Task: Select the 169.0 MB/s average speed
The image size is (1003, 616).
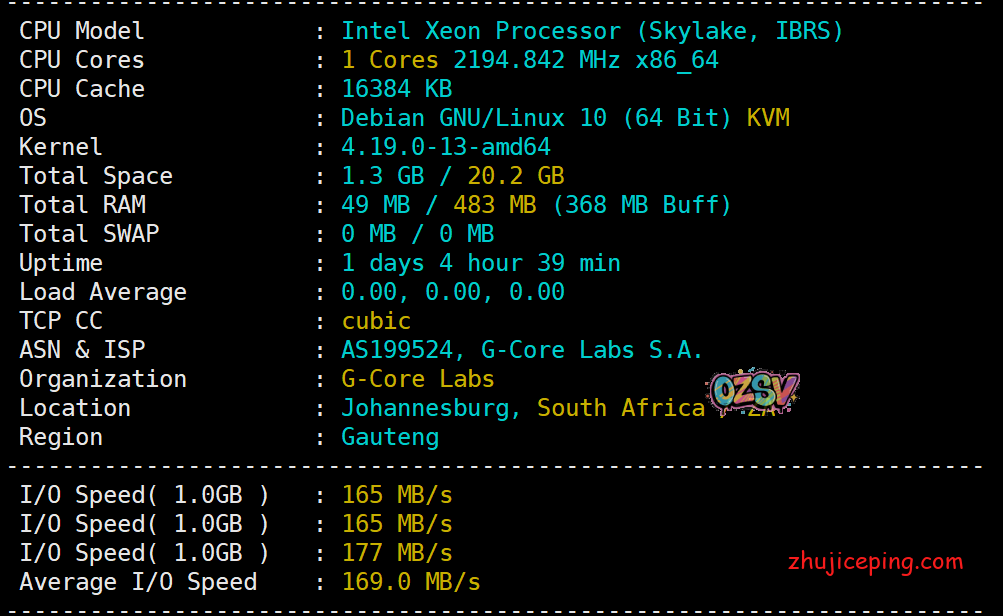Action: click(411, 582)
